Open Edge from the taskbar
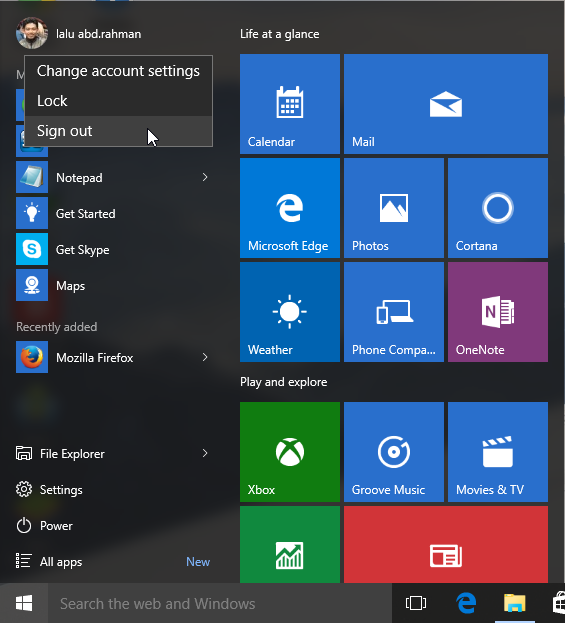The width and height of the screenshot is (565, 623). pyautogui.click(x=466, y=603)
